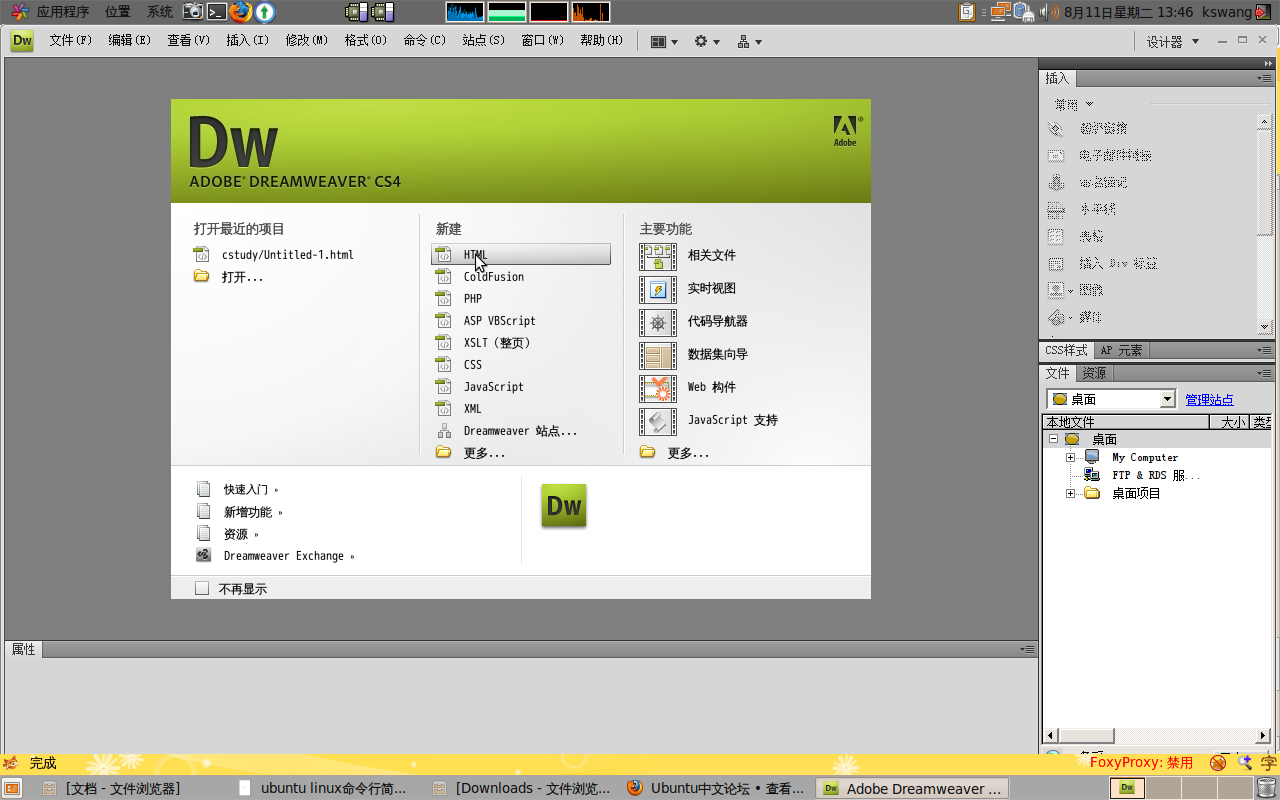Open the 属性 panel options menu
1280x800 pixels.
coord(1027,649)
